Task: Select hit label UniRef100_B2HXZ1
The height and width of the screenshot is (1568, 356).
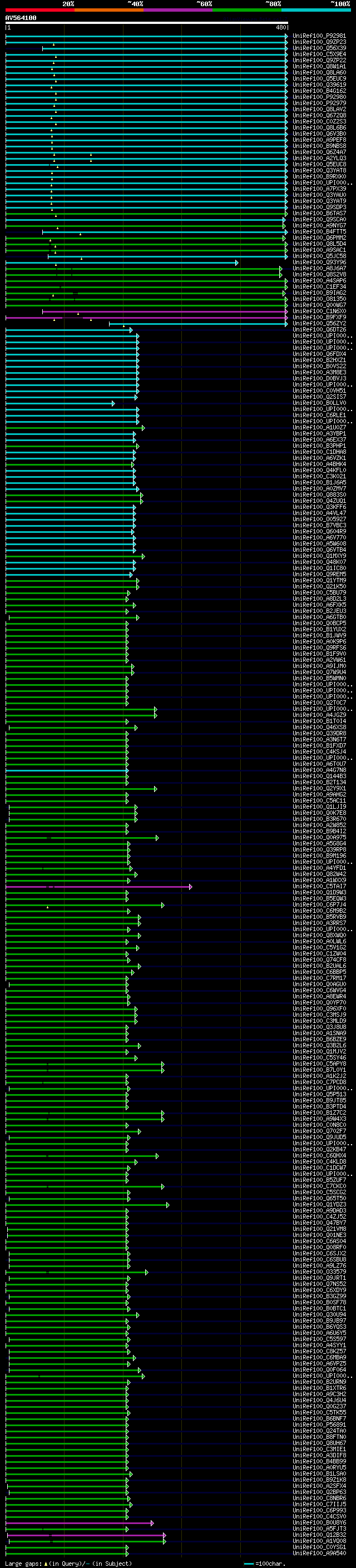Action: point(319,360)
